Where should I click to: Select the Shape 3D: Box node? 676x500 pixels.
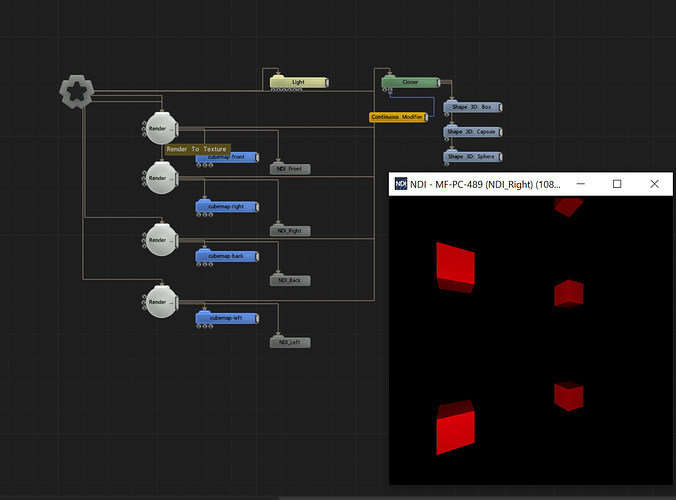[473, 107]
